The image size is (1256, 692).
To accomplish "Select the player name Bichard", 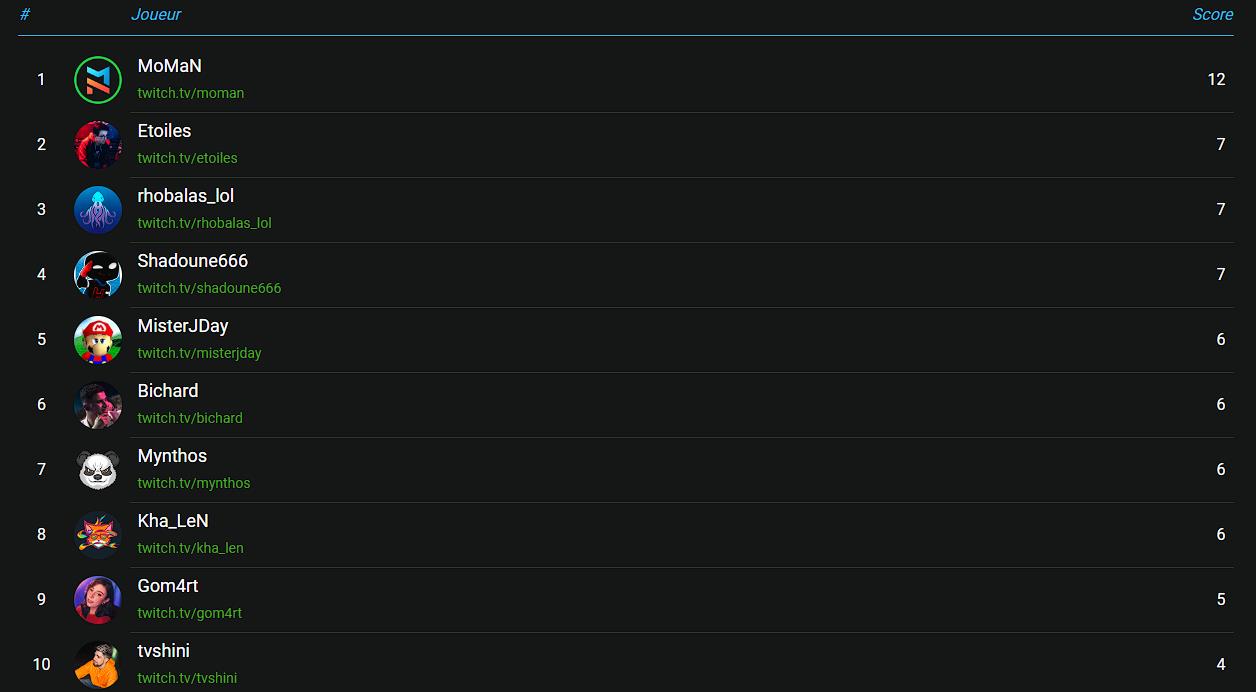I will click(x=168, y=391).
